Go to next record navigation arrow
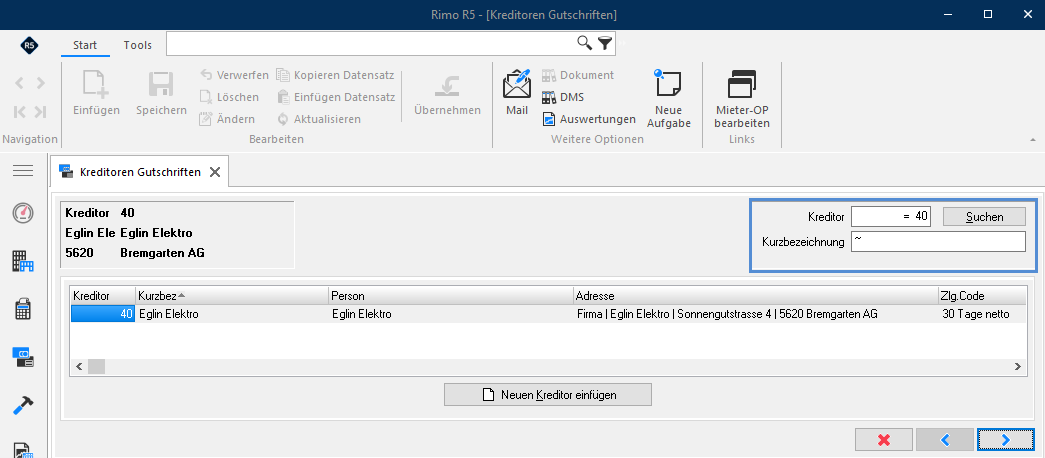1045x458 pixels. coord(41,83)
